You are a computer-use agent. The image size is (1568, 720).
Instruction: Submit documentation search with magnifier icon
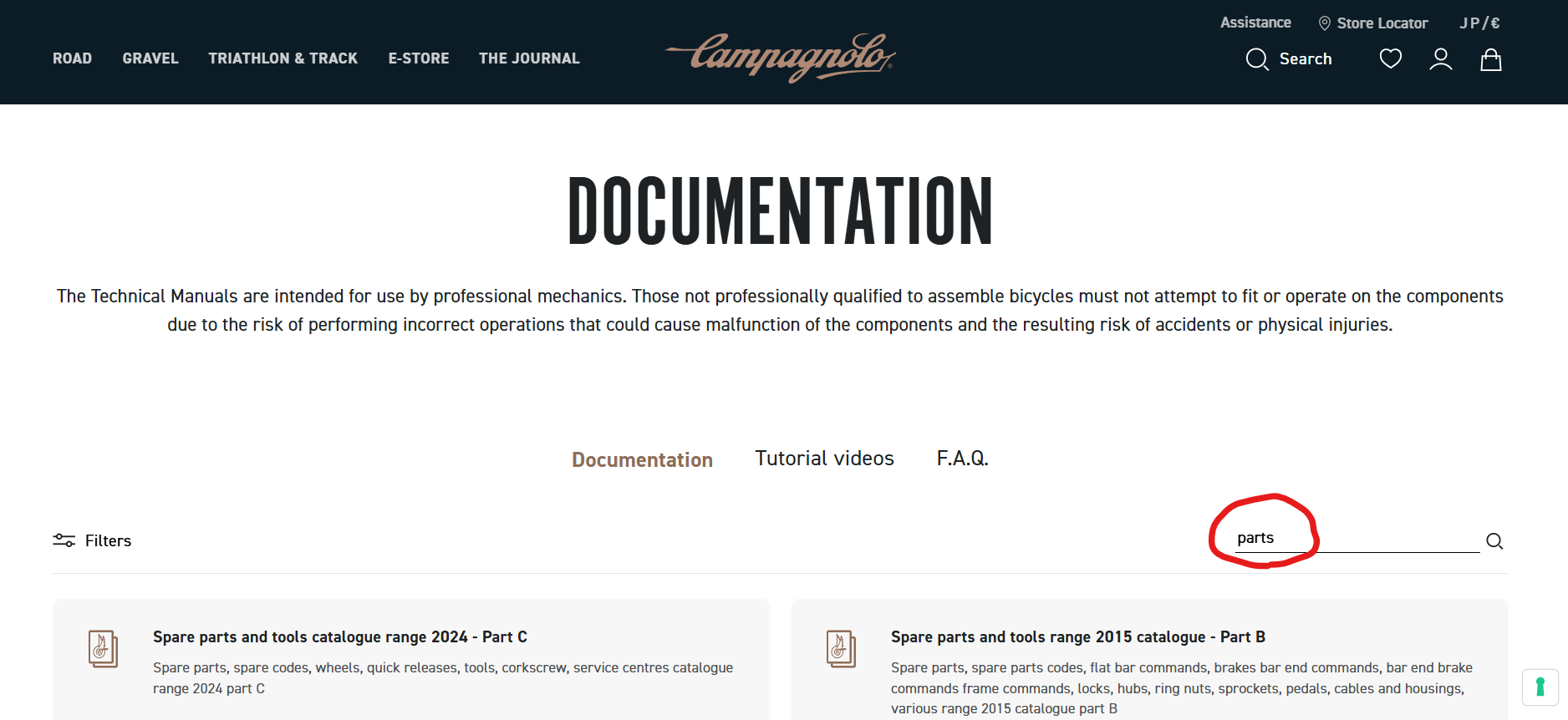(1494, 541)
